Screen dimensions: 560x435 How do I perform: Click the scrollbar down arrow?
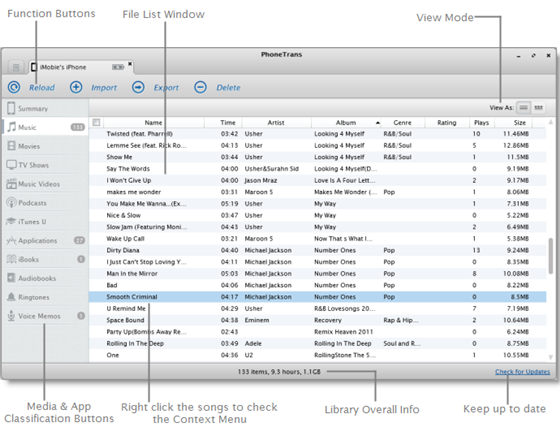point(551,357)
